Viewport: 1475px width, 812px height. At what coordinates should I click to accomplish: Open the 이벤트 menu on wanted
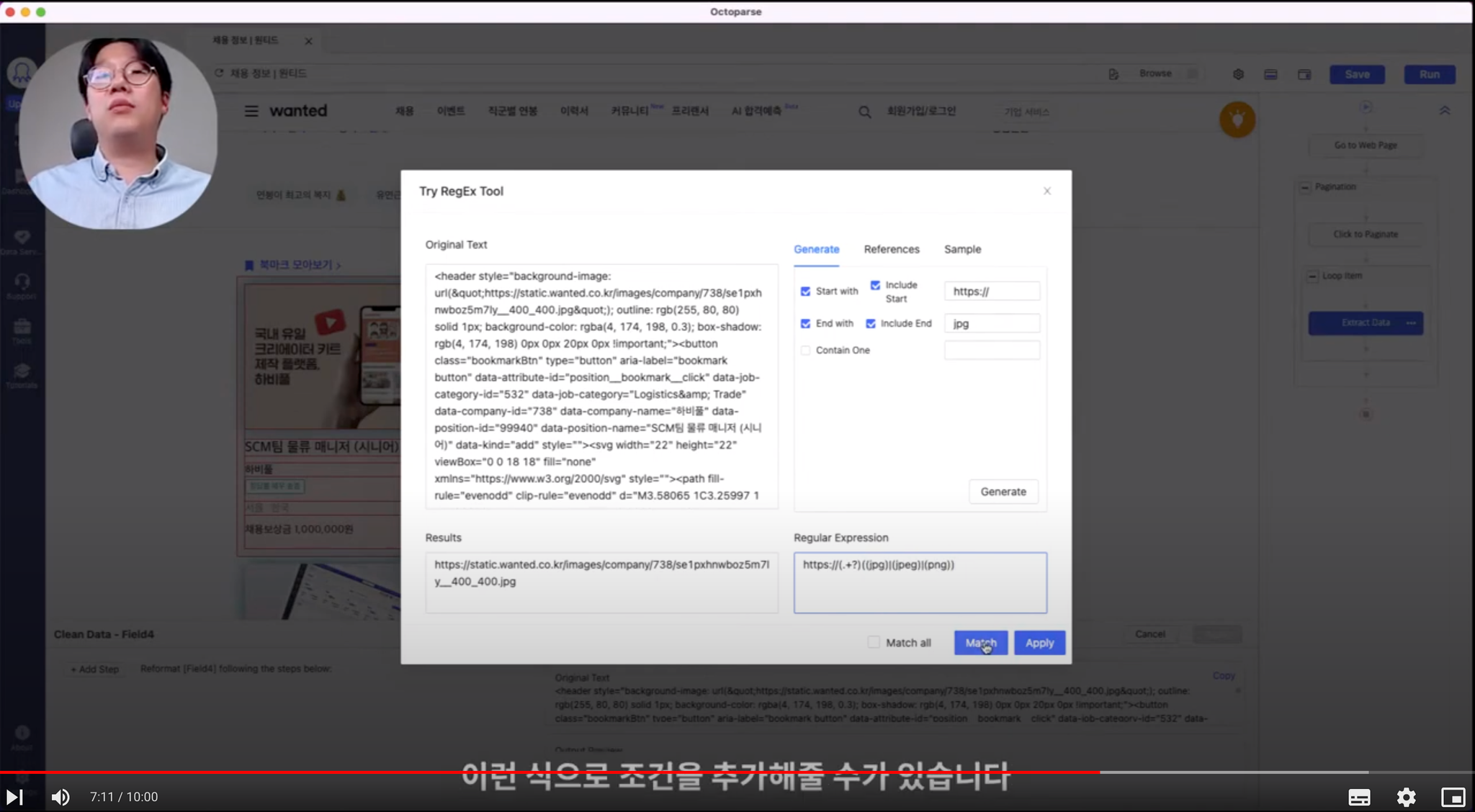click(451, 111)
